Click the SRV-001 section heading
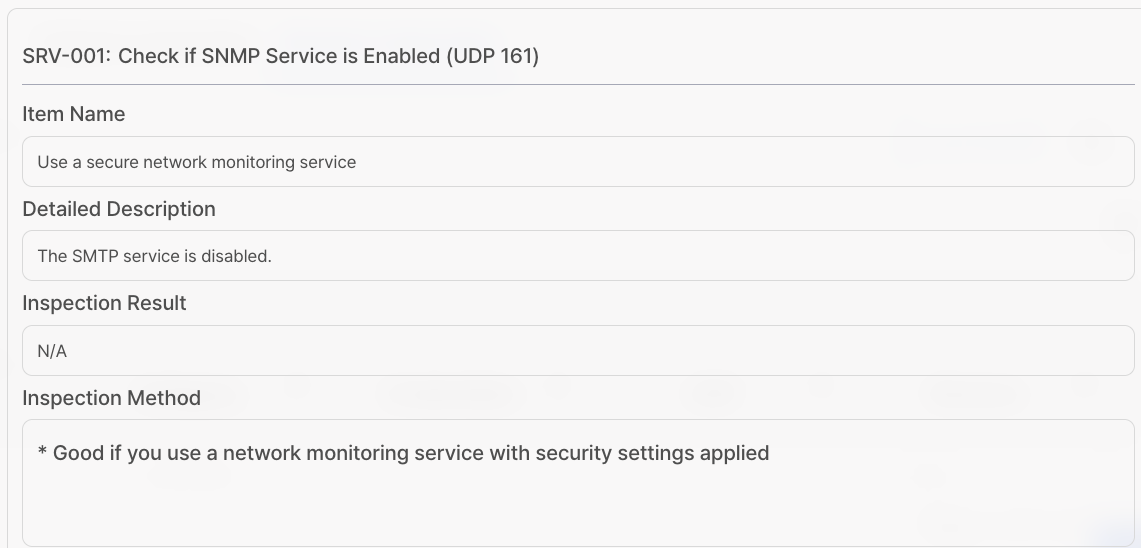This screenshot has width=1141, height=548. click(x=280, y=56)
